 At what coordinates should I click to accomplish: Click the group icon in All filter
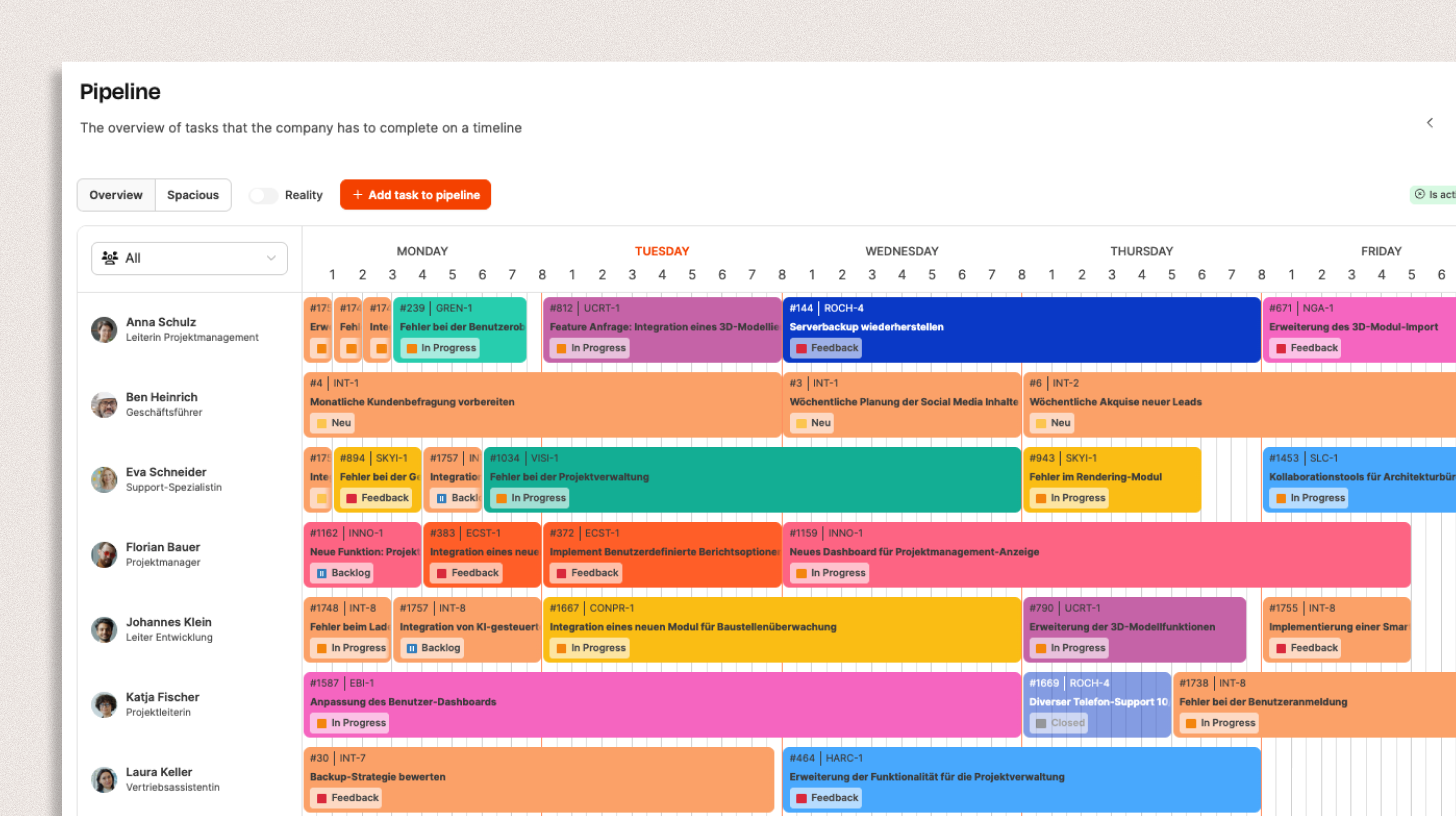(x=110, y=258)
